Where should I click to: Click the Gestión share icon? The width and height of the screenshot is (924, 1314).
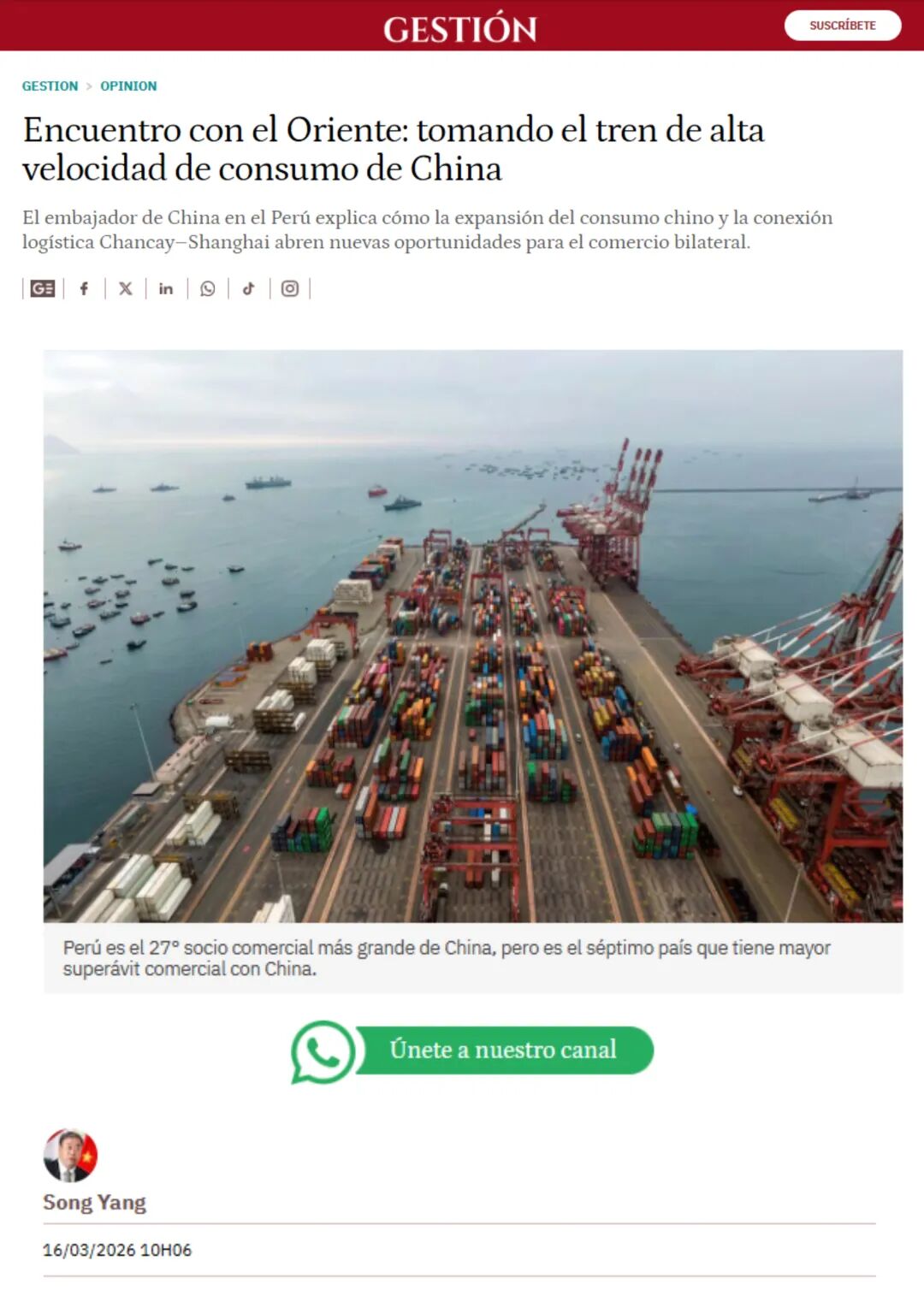(43, 288)
